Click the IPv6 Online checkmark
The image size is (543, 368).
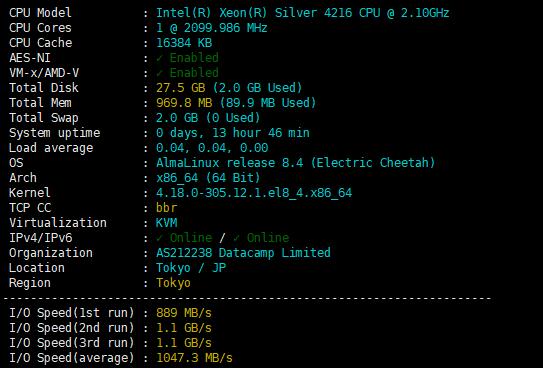(236, 238)
